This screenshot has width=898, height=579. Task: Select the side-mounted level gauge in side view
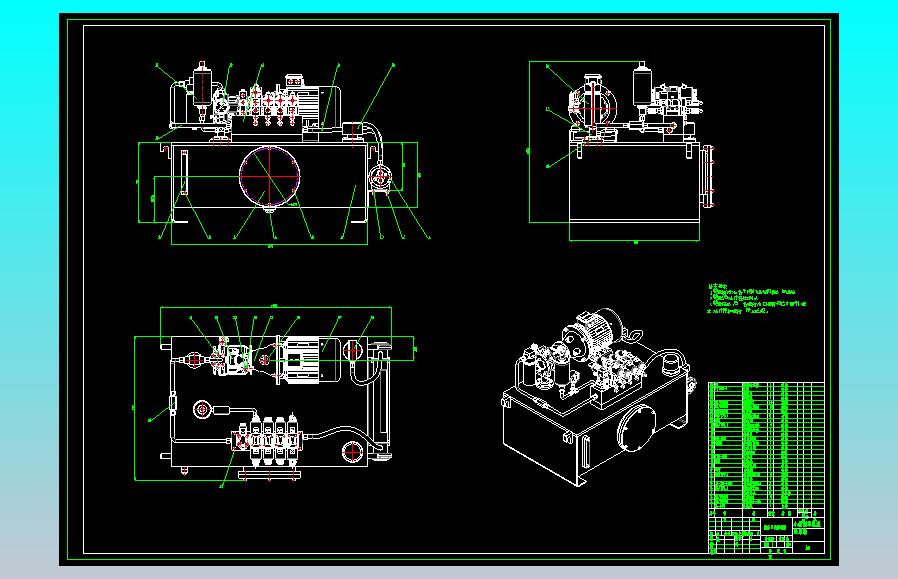tap(708, 176)
